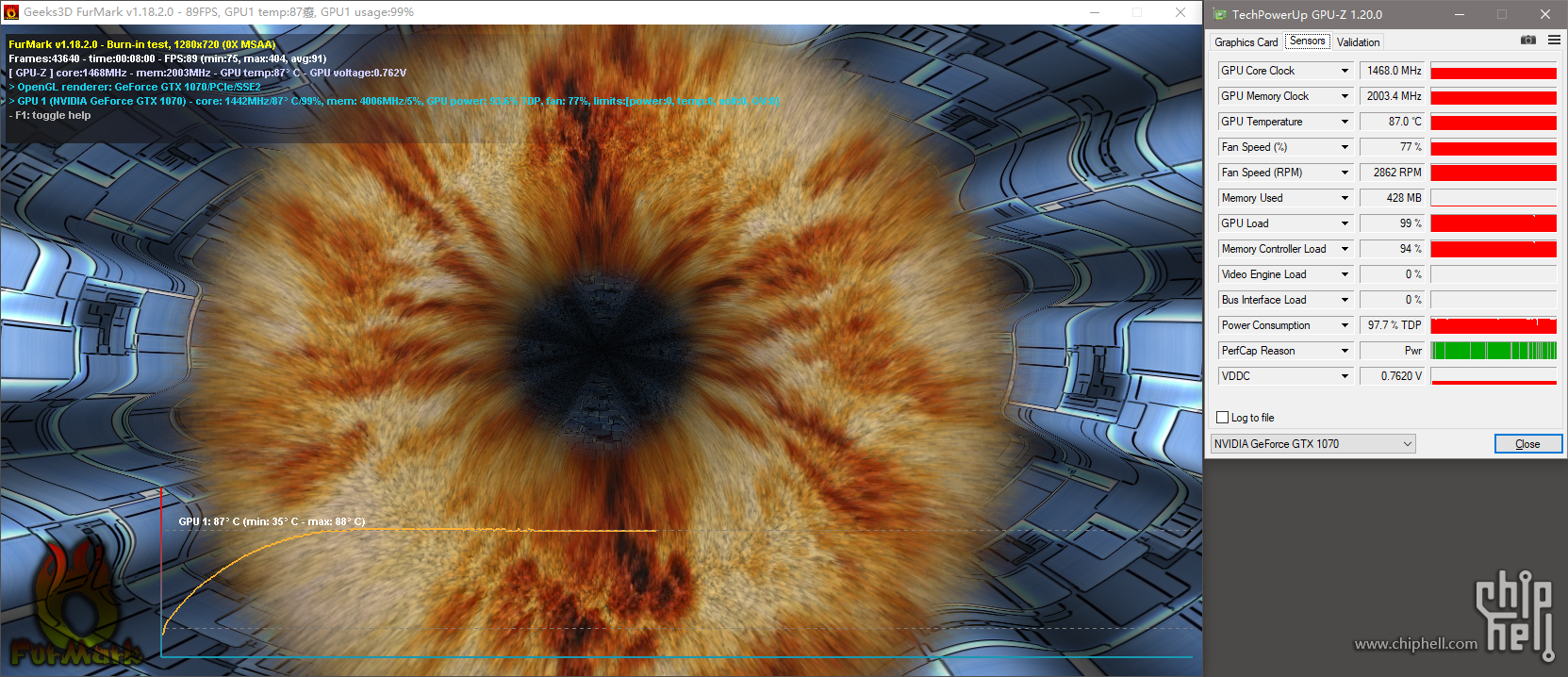The height and width of the screenshot is (677, 1568).
Task: Open the GPU-Z hamburger menu icon
Action: pyautogui.click(x=1554, y=41)
